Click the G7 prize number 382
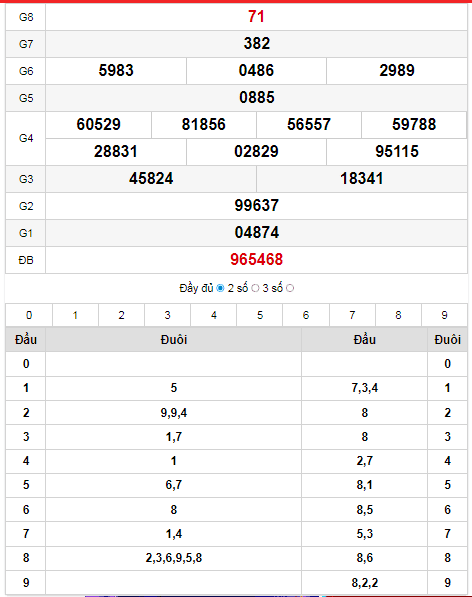Viewport: 472px width, 597px height. (x=257, y=43)
